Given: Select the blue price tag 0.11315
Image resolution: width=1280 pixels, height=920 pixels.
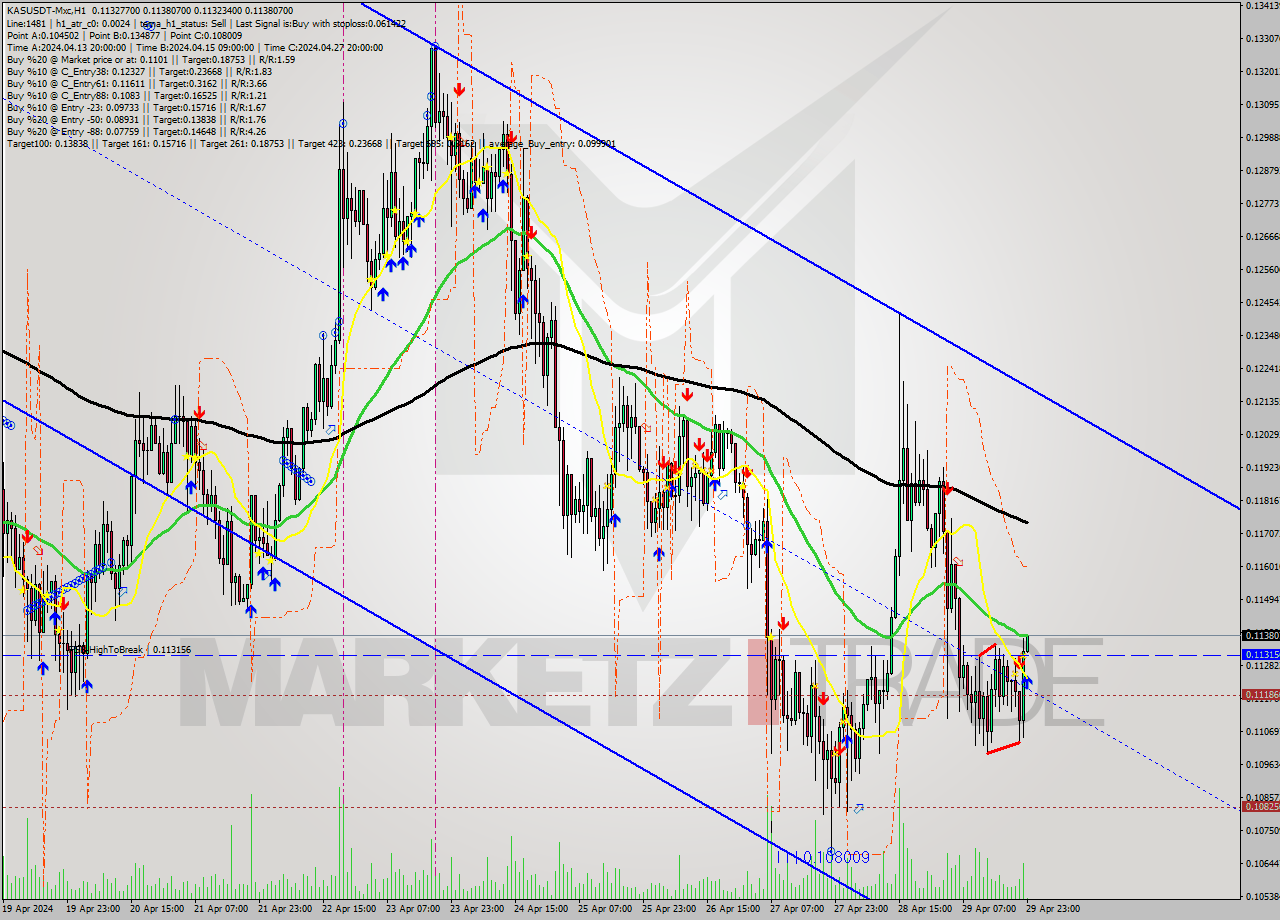Looking at the screenshot, I should point(1260,654).
